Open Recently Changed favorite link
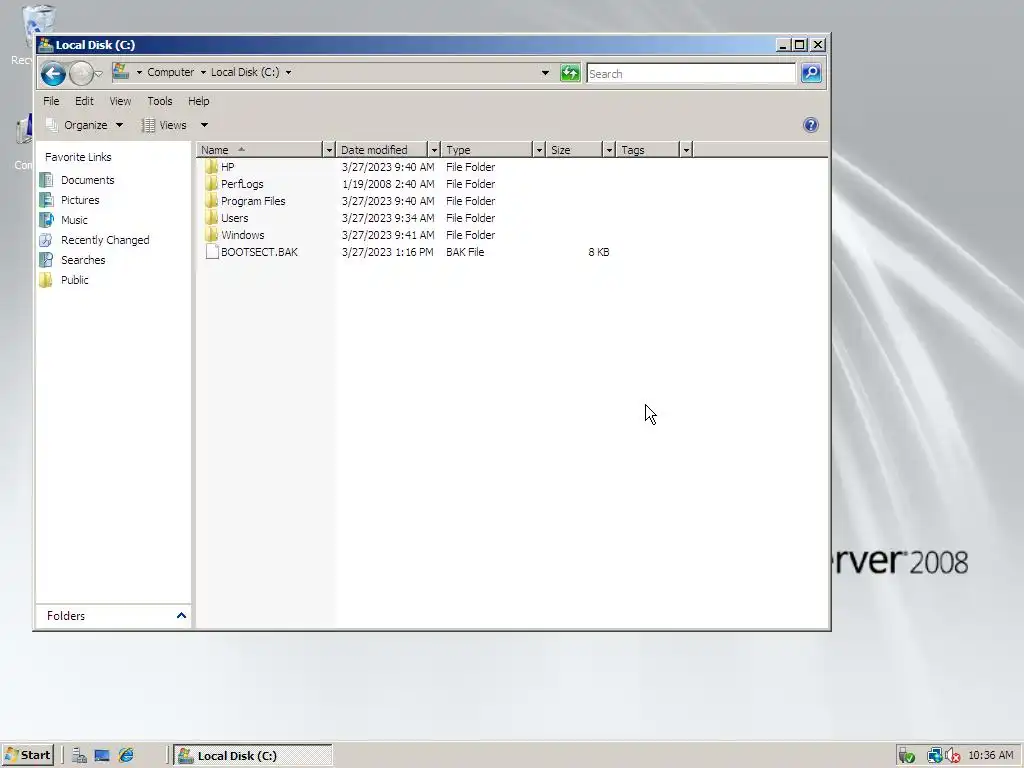The image size is (1024, 768). pos(105,240)
